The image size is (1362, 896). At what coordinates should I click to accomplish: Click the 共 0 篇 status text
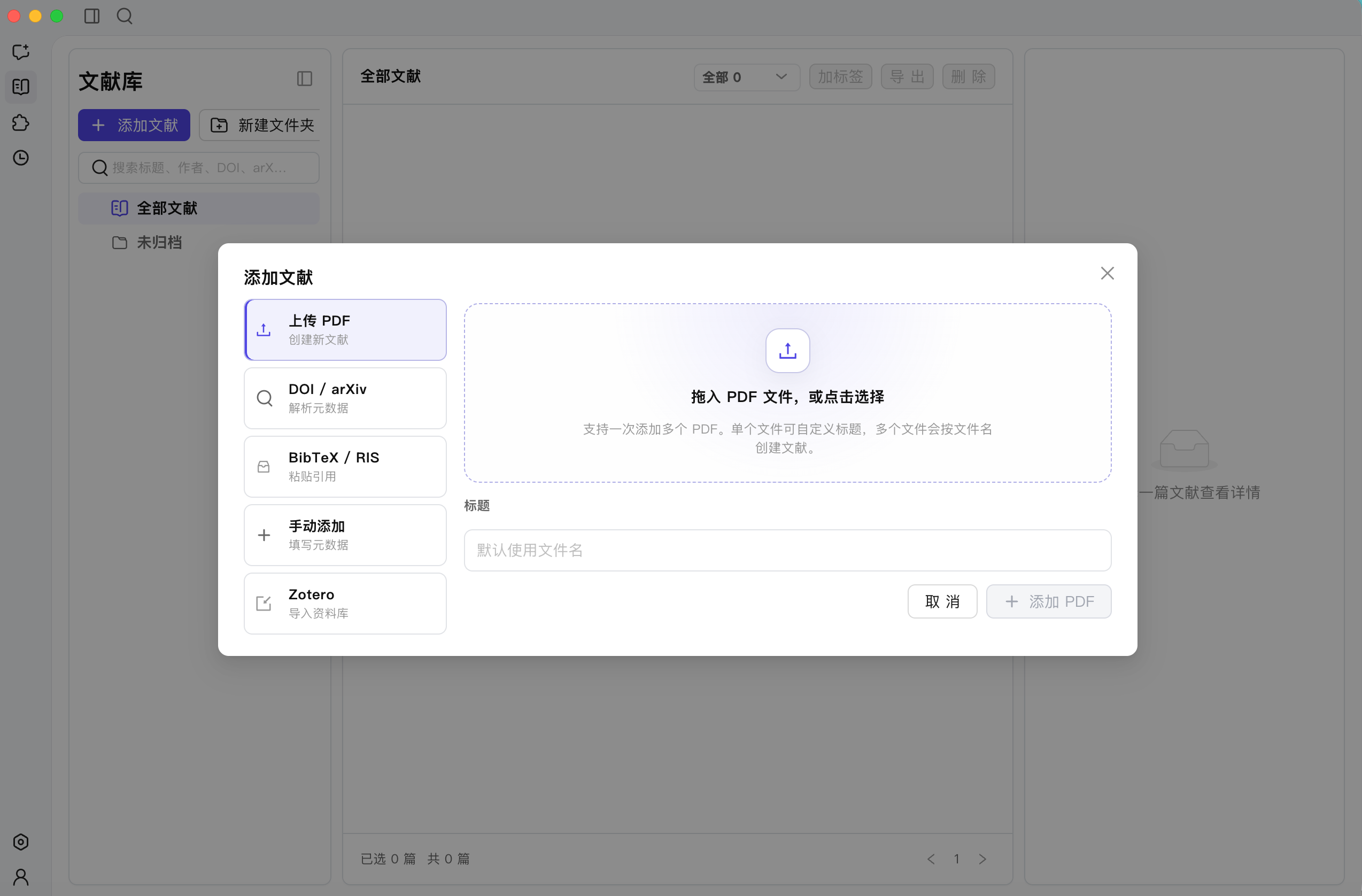tap(448, 859)
